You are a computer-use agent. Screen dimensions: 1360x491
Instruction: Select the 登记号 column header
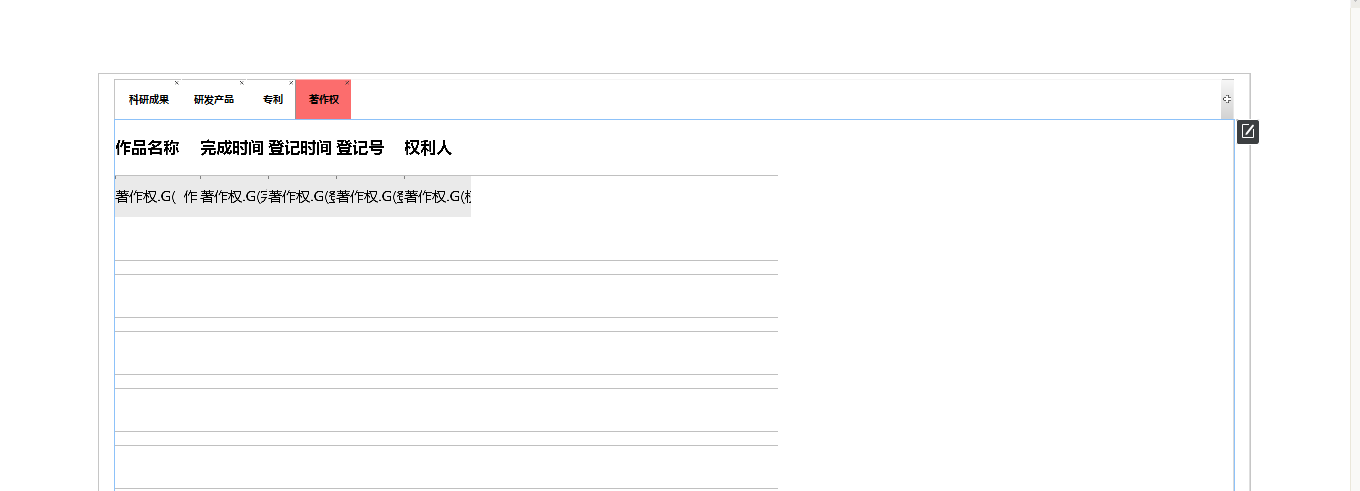point(360,148)
